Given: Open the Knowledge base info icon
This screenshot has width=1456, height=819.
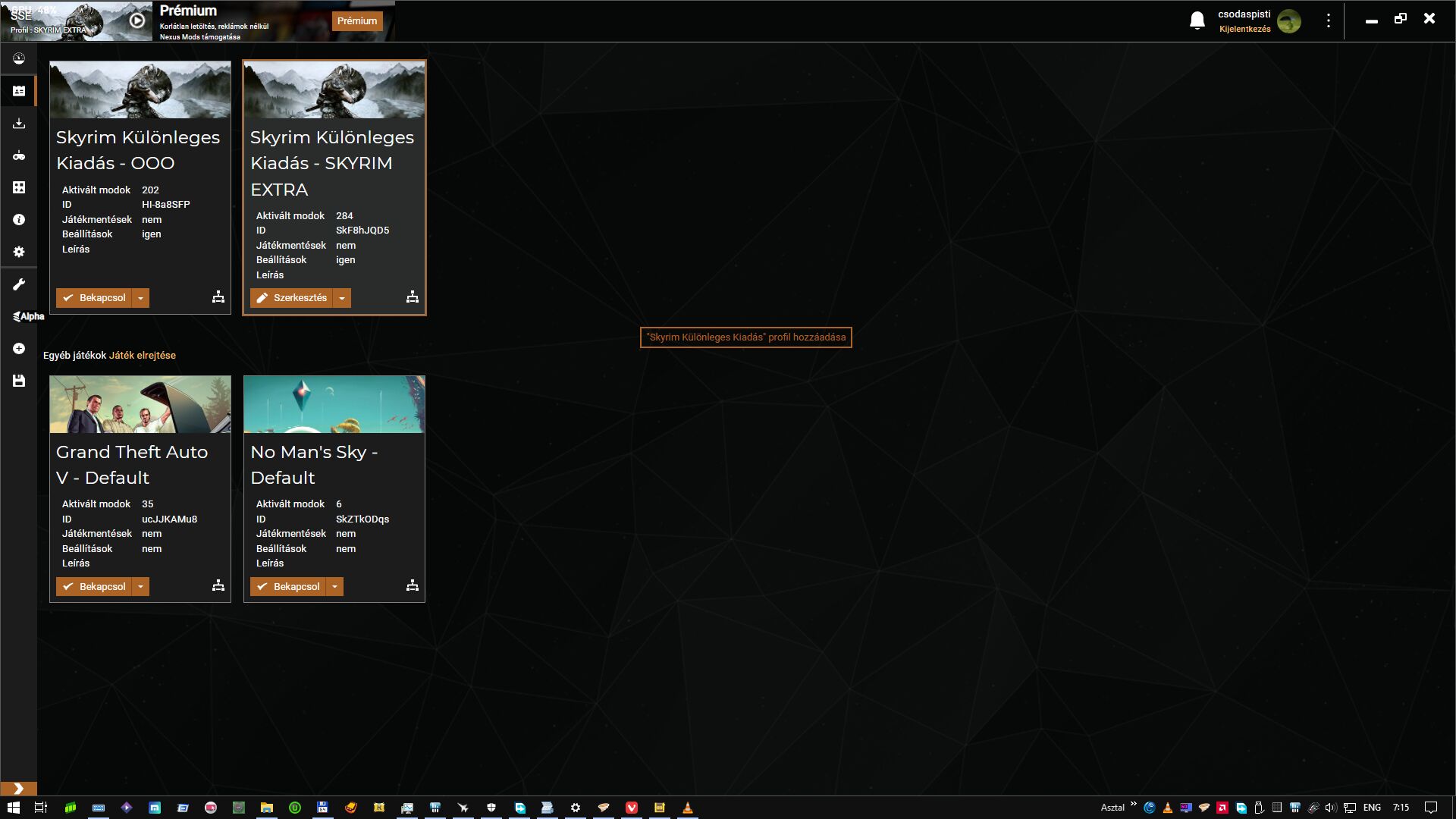Looking at the screenshot, I should [19, 220].
